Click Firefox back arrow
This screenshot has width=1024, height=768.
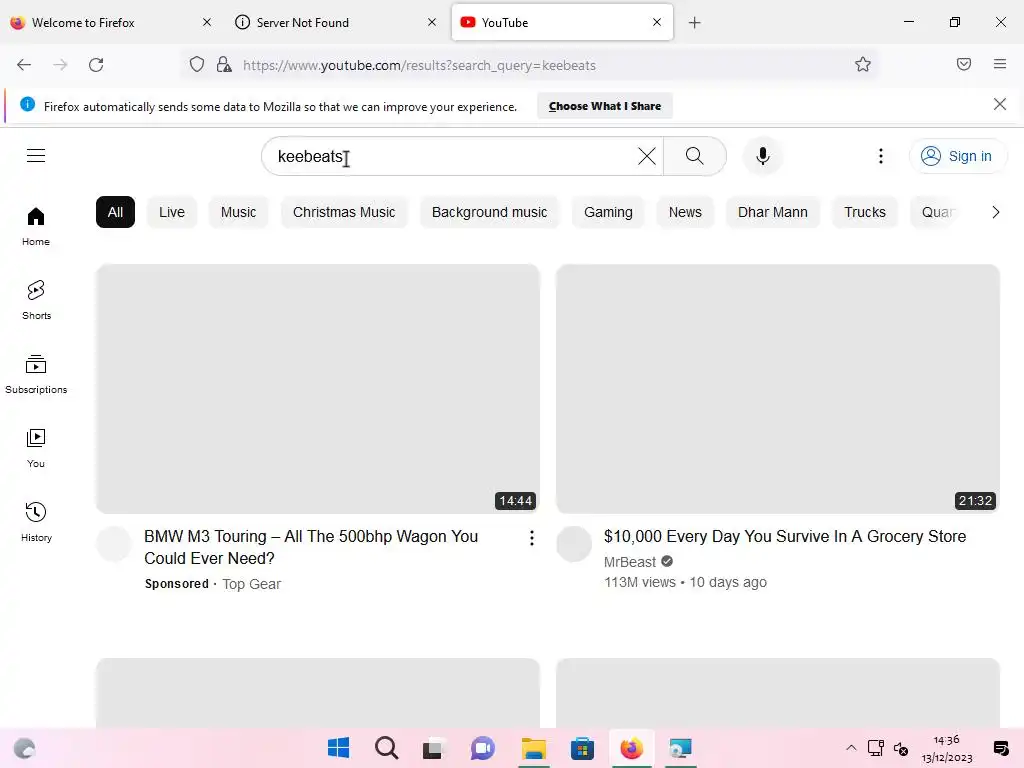tap(24, 65)
